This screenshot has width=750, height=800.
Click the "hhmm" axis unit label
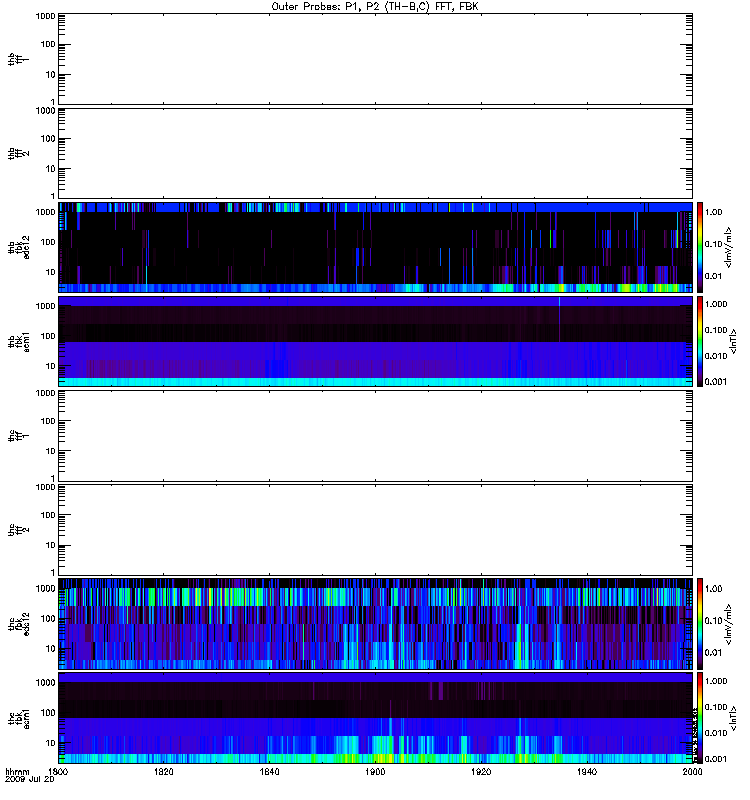coord(17,772)
